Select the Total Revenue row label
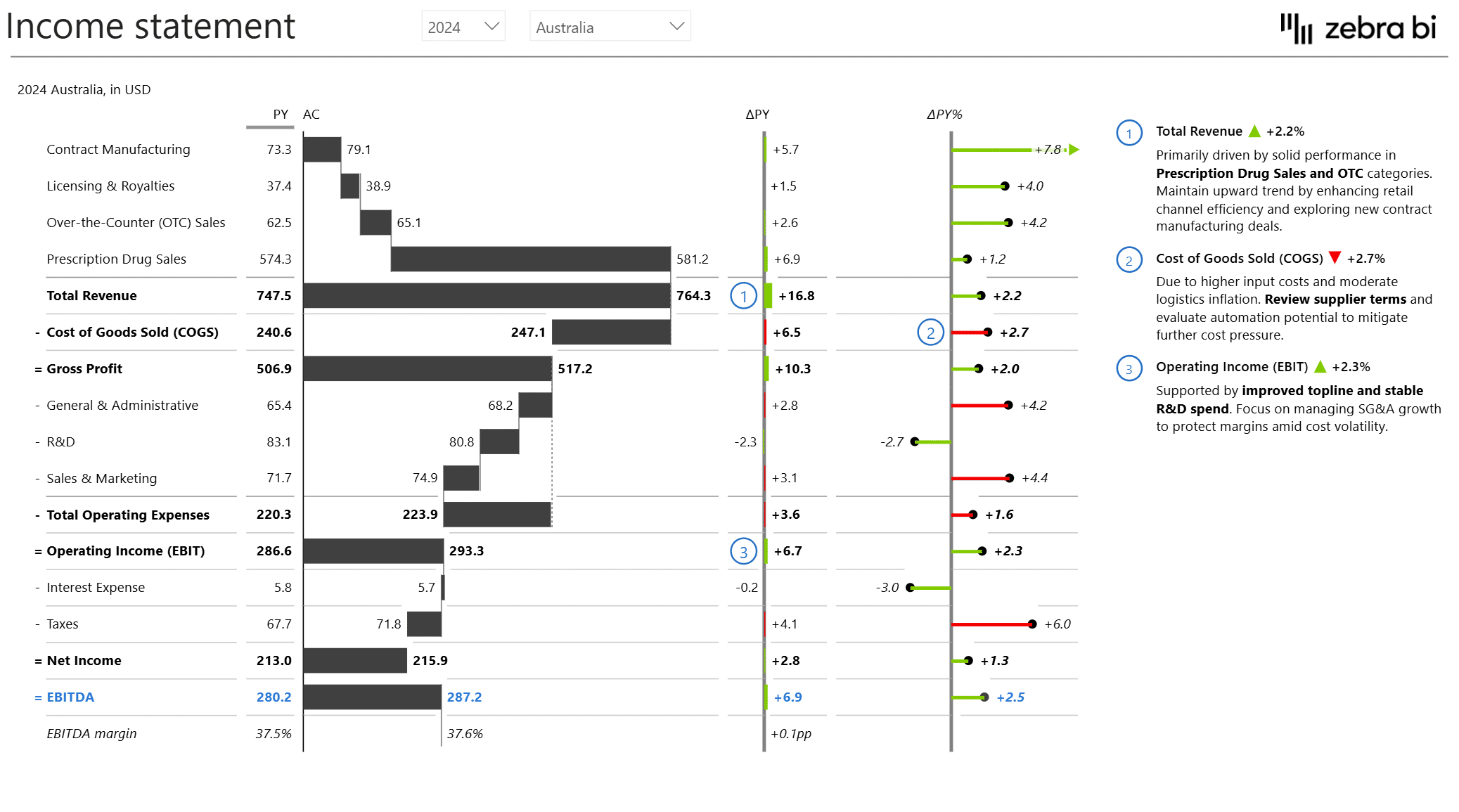The width and height of the screenshot is (1459, 812). [91, 295]
